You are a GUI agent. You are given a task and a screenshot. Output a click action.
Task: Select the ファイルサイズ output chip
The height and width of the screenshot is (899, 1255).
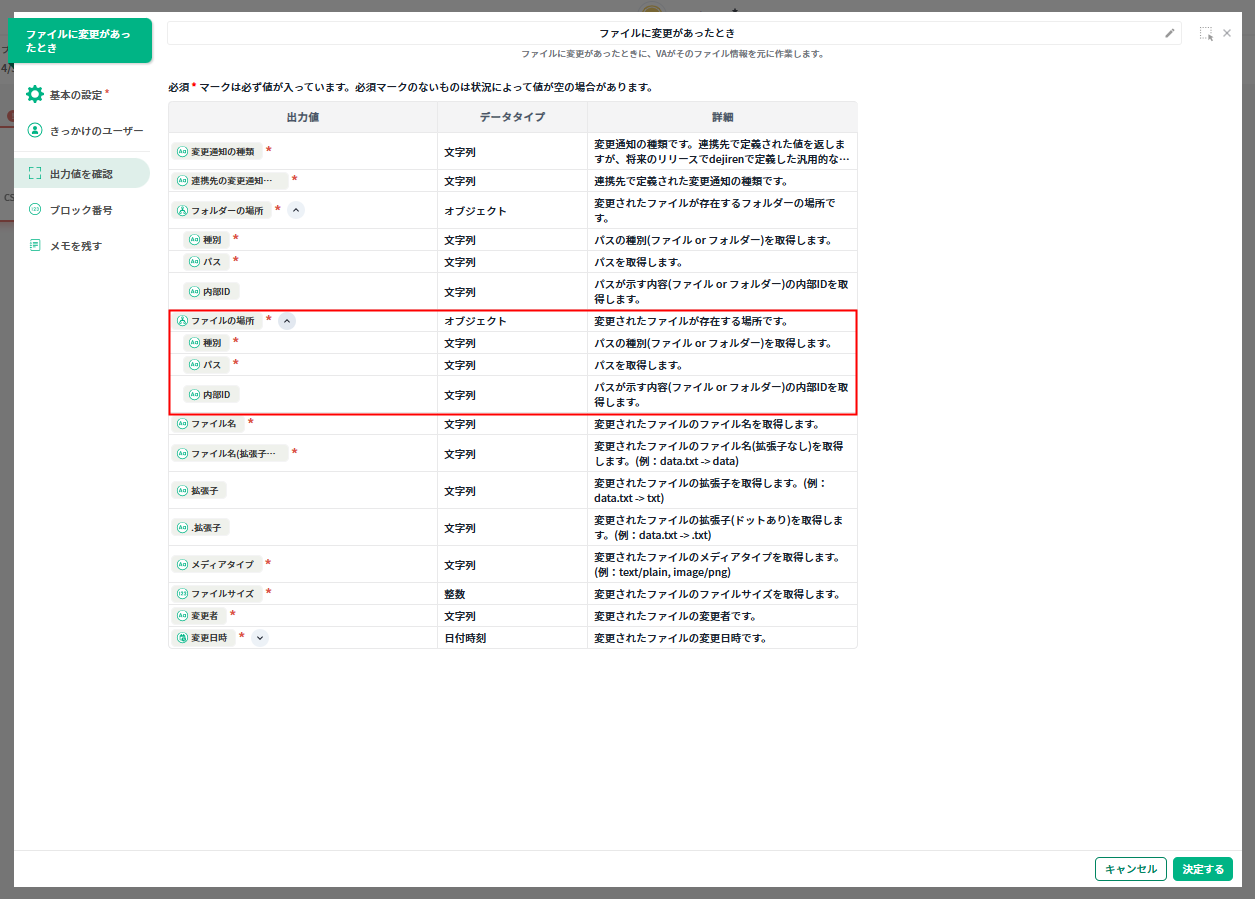click(x=216, y=594)
